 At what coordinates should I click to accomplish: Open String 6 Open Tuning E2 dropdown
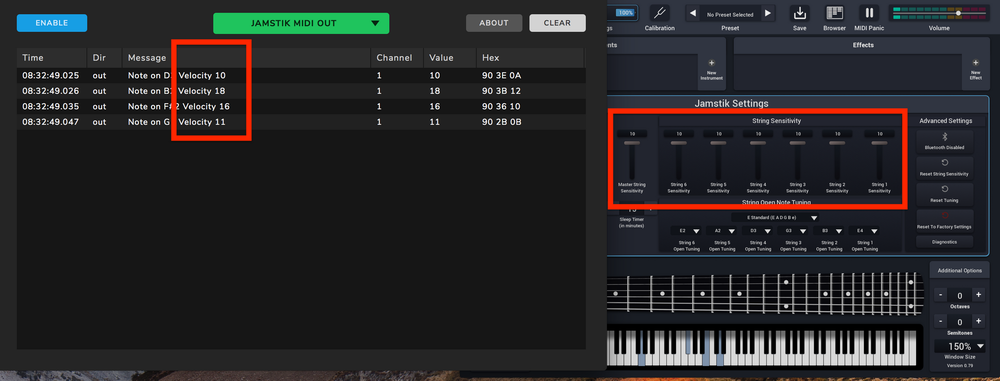coord(686,231)
